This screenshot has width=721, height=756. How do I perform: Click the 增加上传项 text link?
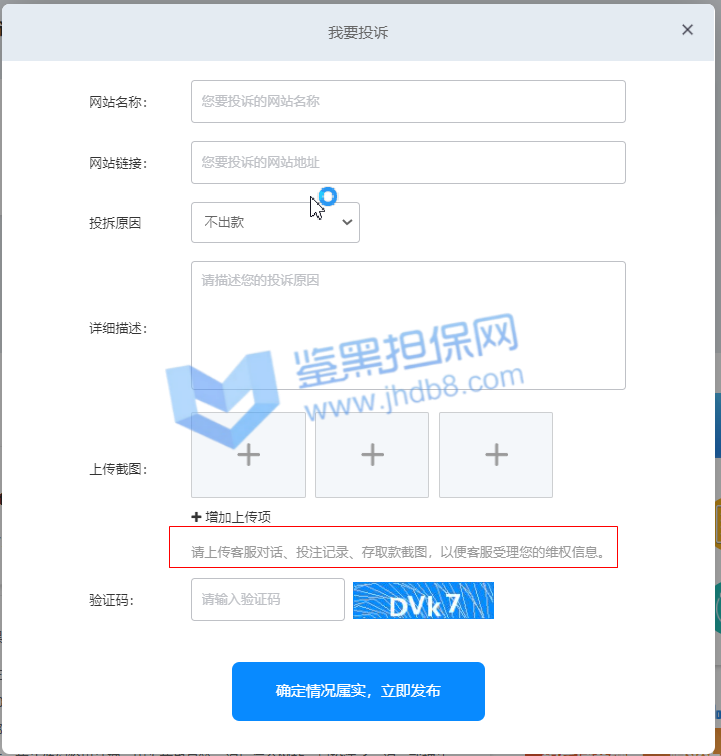238,517
